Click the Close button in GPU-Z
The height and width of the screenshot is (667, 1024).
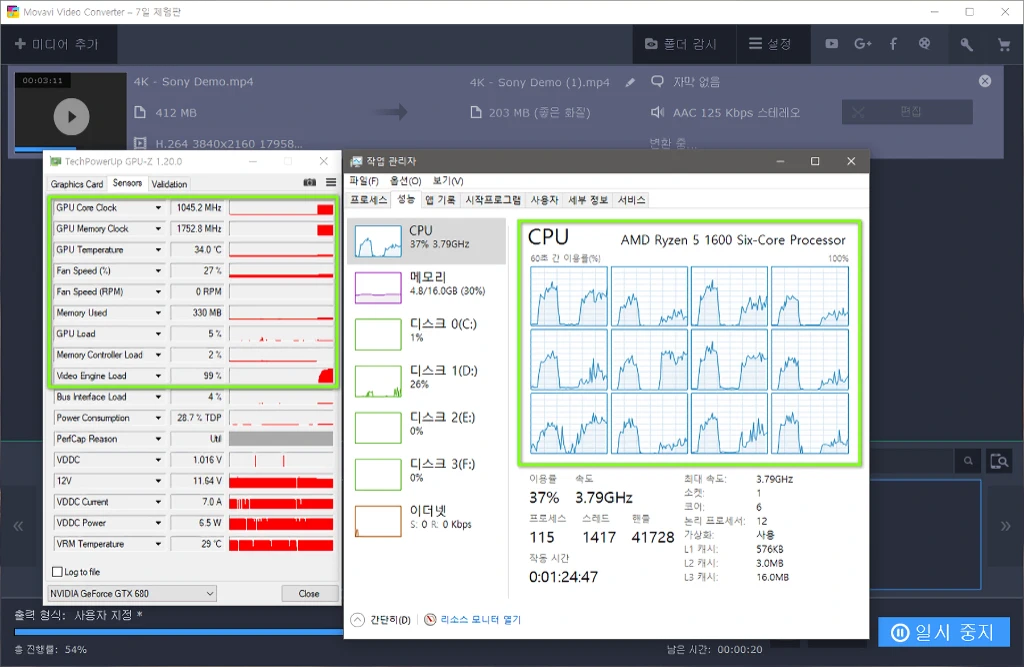[x=309, y=593]
